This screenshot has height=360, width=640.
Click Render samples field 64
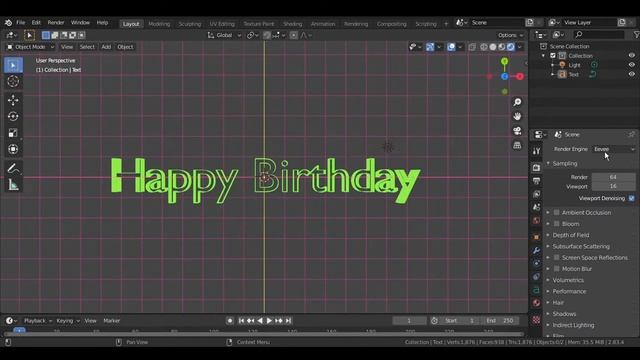click(613, 177)
